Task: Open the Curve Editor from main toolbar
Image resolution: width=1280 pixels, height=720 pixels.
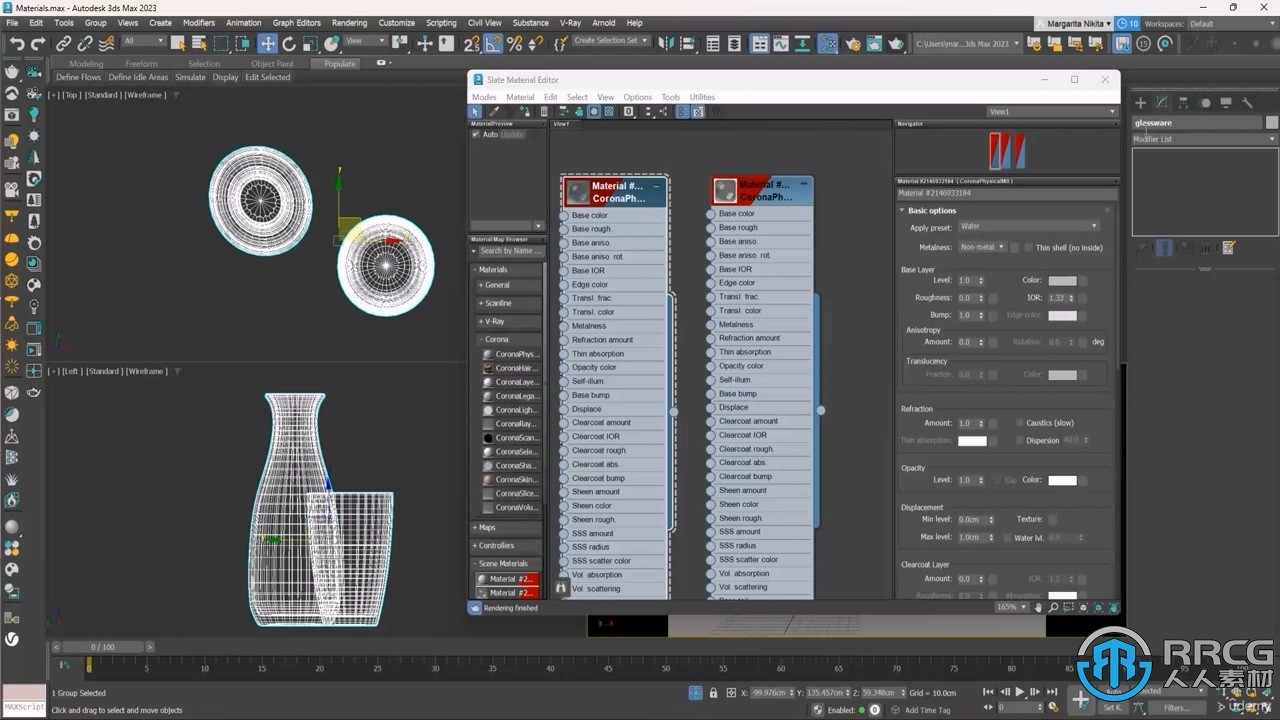Action: click(x=783, y=43)
